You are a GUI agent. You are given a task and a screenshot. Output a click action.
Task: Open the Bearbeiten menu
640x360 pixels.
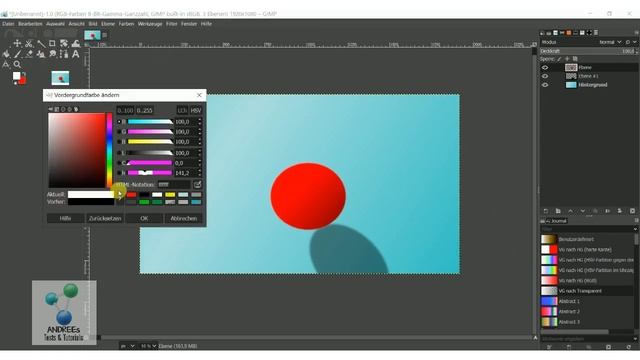click(x=30, y=24)
